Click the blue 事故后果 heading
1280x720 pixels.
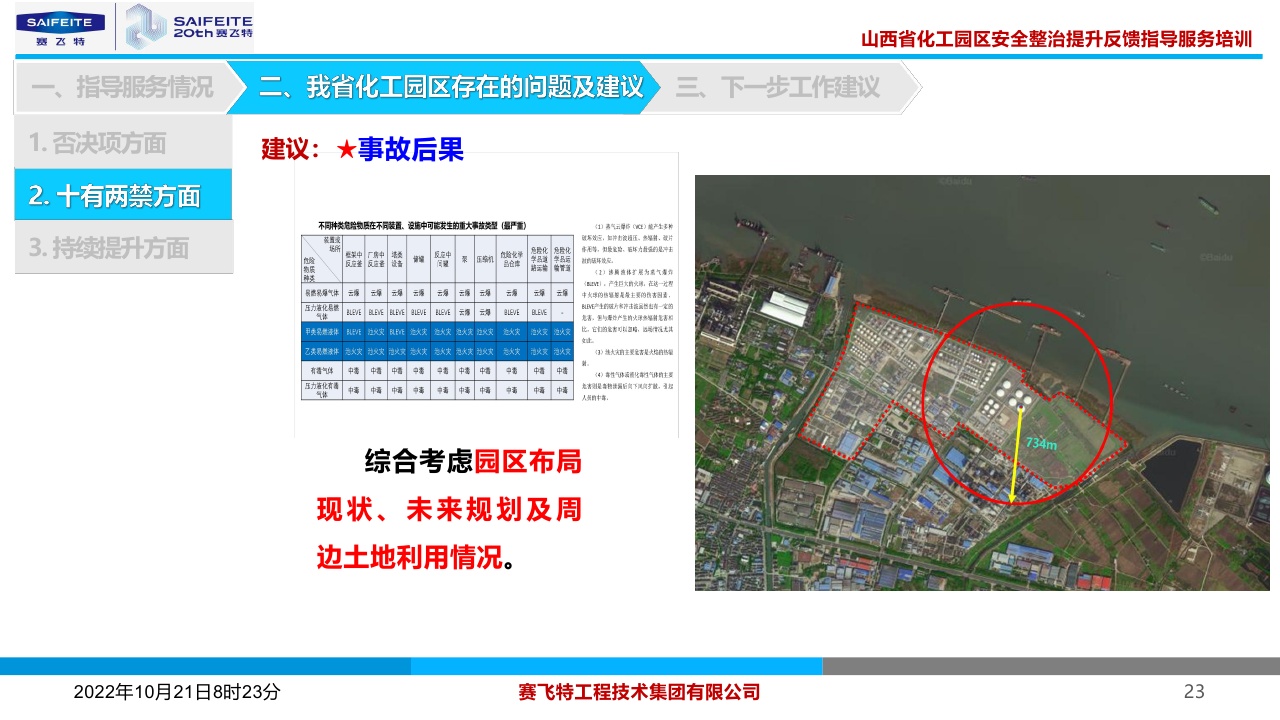coord(411,150)
